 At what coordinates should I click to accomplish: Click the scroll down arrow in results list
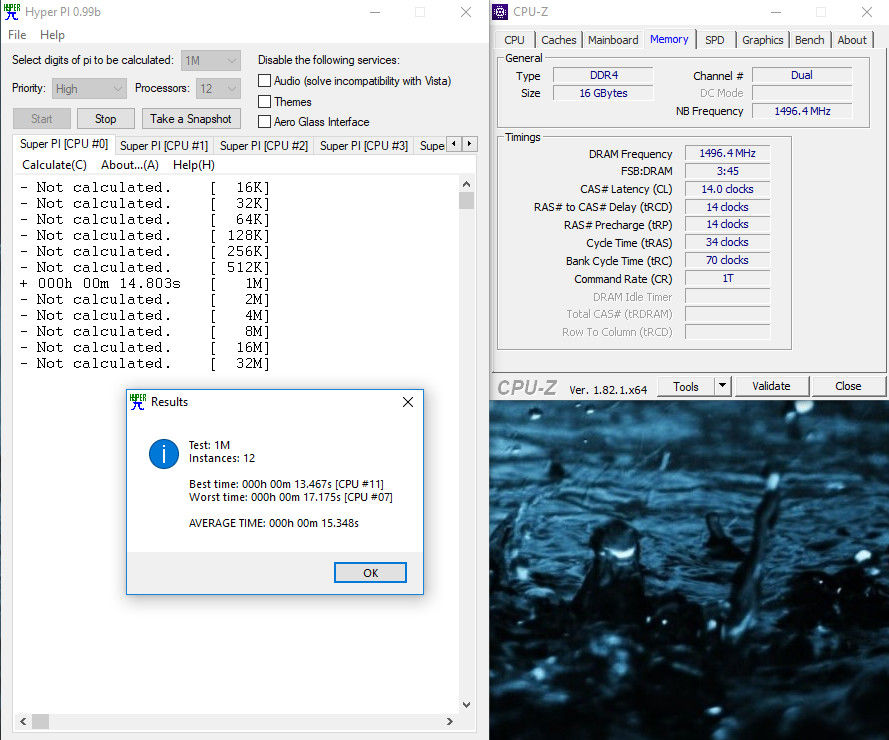pyautogui.click(x=466, y=705)
